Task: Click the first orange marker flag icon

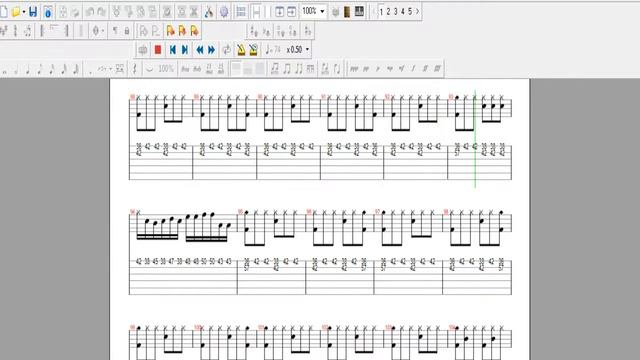Action: tap(171, 31)
